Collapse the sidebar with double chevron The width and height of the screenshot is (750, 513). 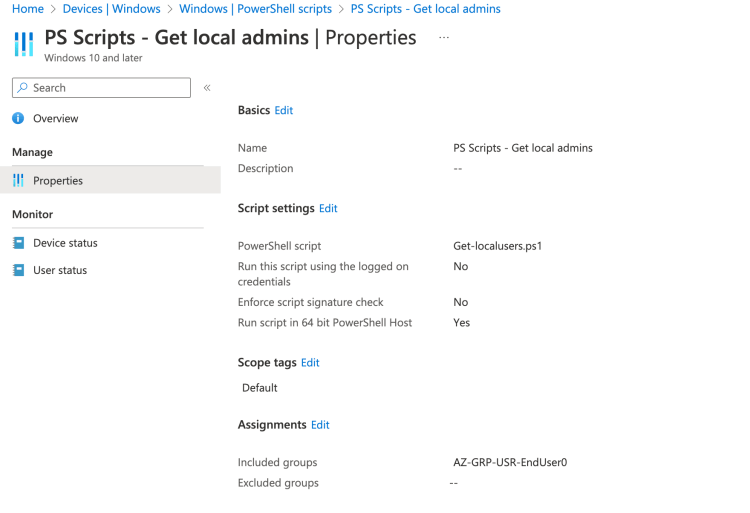[207, 88]
